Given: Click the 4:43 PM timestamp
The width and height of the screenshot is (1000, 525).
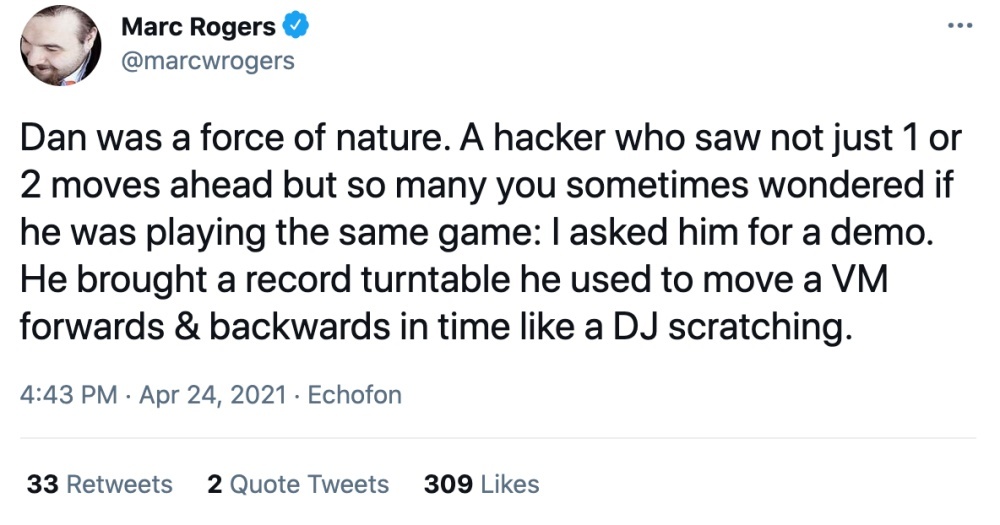Looking at the screenshot, I should pos(68,394).
